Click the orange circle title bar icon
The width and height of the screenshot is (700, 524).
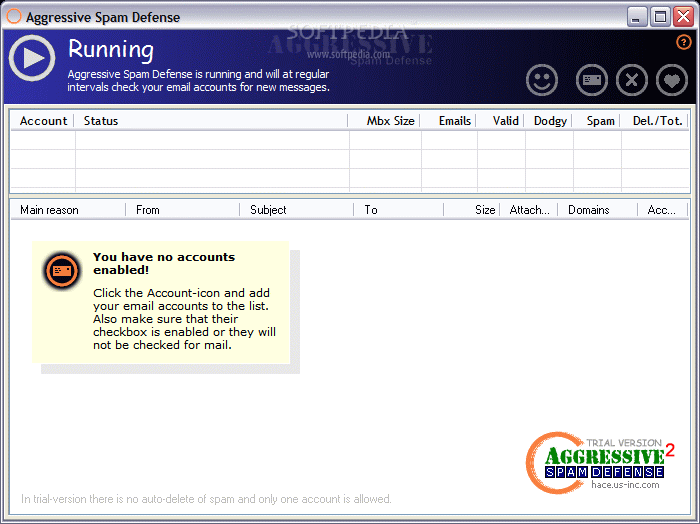coord(14,17)
